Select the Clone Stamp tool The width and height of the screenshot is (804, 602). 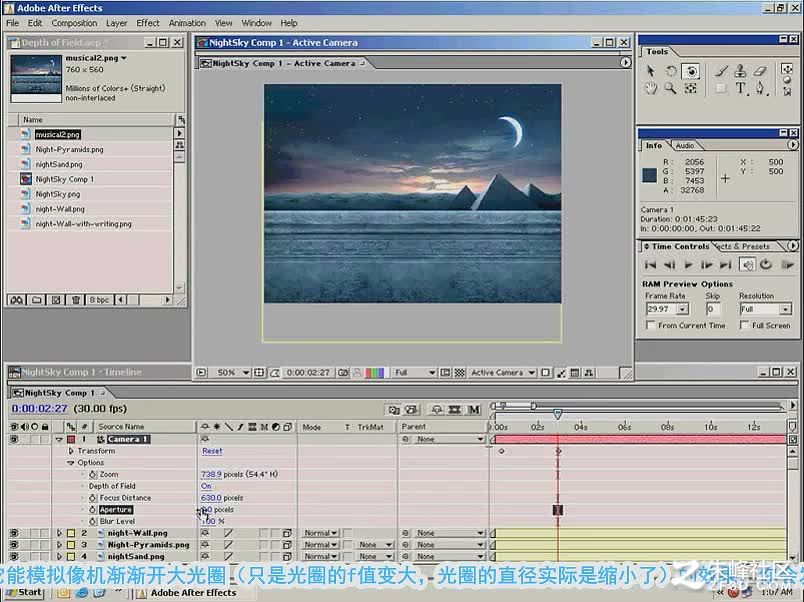click(x=740, y=71)
